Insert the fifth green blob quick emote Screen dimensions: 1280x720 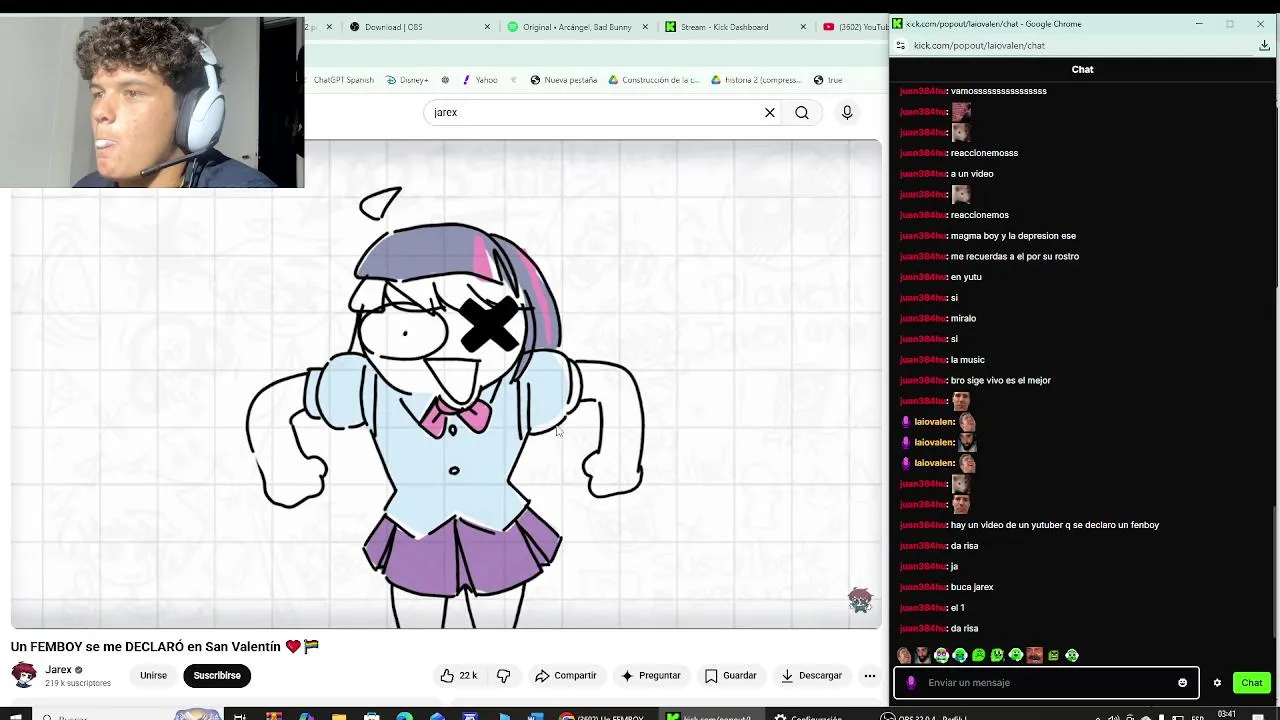click(978, 655)
